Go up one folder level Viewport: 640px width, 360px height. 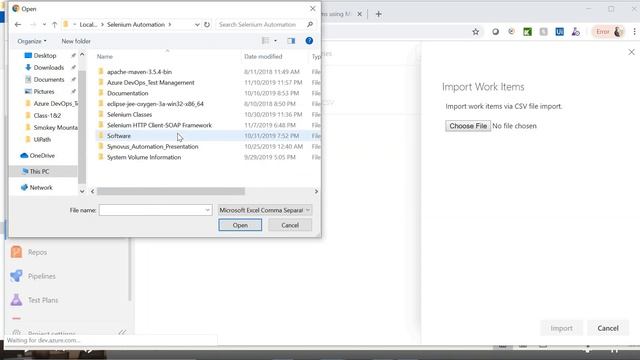click(54, 24)
